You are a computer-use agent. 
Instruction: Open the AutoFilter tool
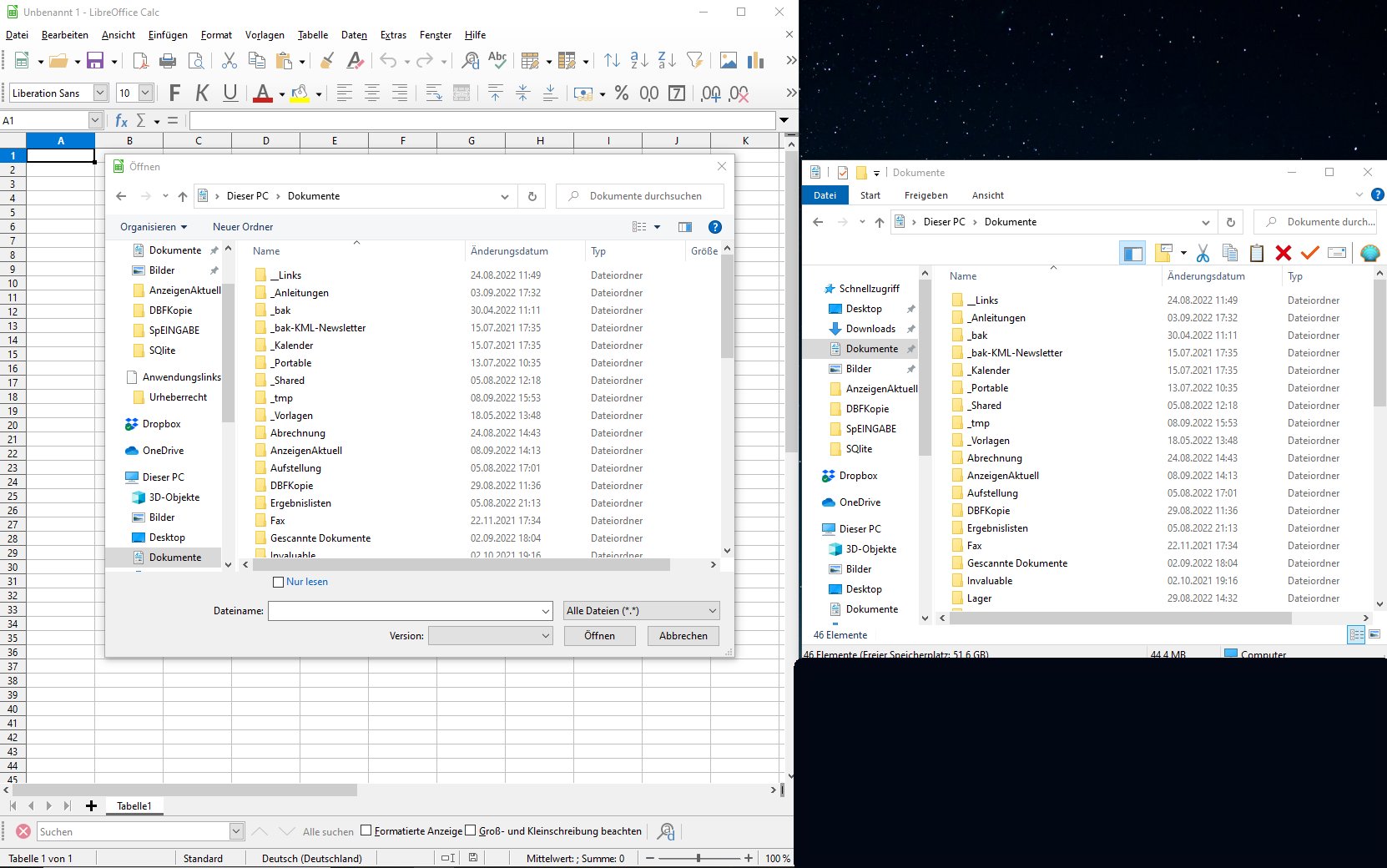click(693, 60)
